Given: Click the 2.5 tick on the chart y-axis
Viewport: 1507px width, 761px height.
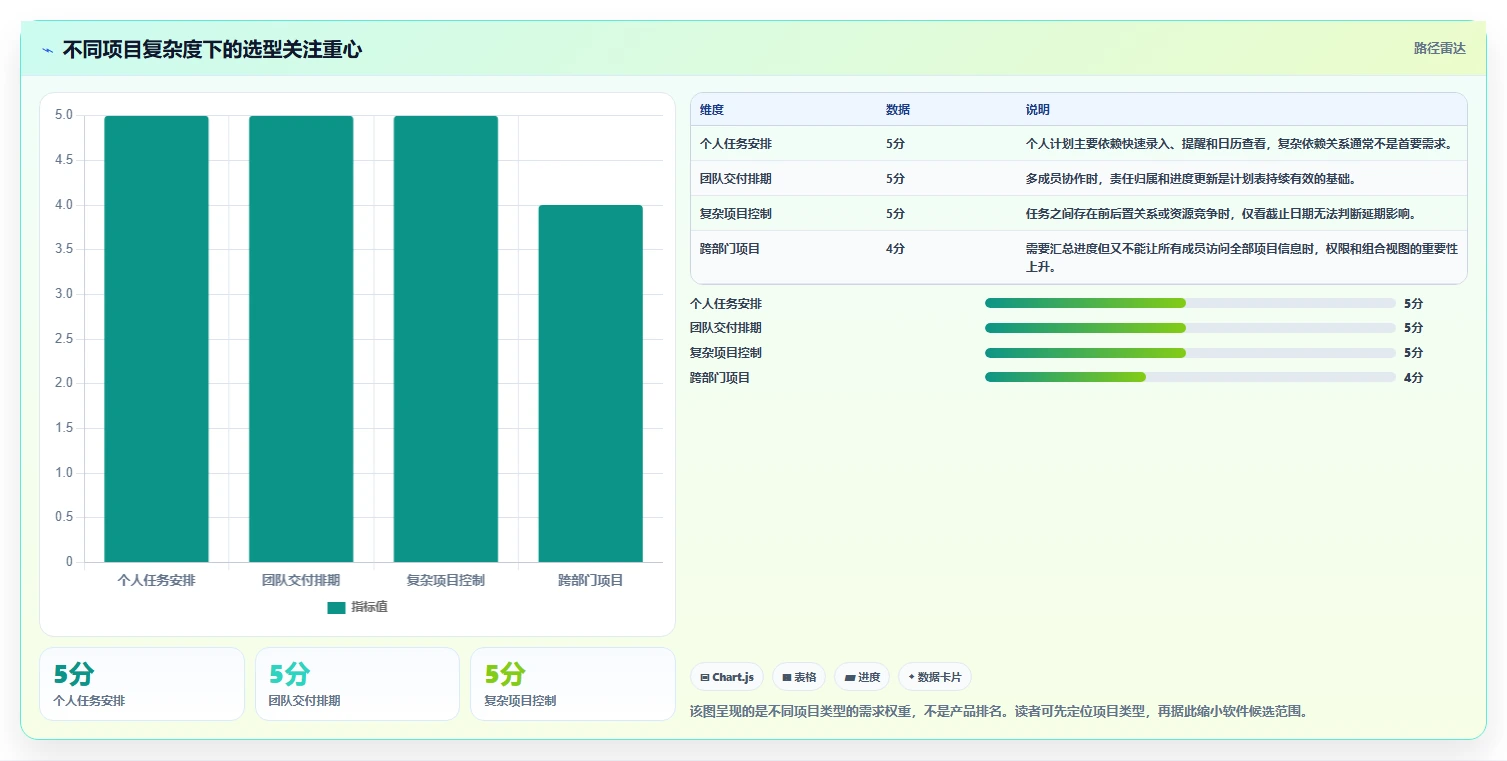Looking at the screenshot, I should (x=63, y=339).
